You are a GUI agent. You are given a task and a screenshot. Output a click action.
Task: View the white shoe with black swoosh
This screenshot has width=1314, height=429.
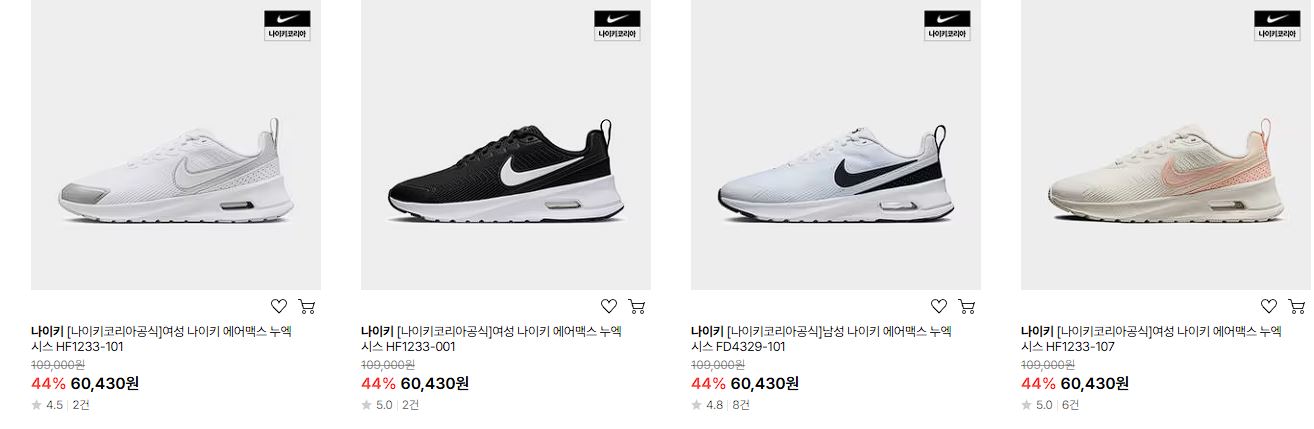point(836,145)
